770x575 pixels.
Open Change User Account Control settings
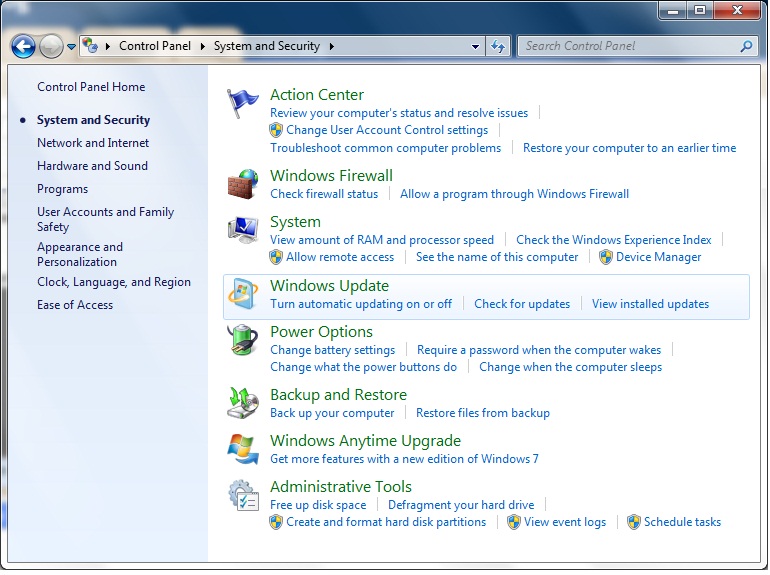pos(387,130)
